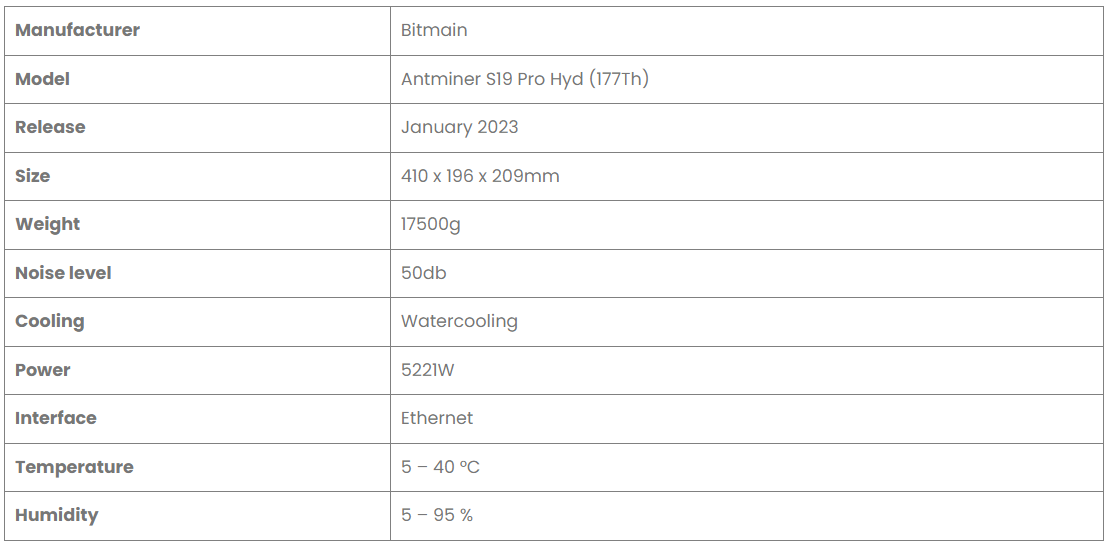
Task: Click the Power row label
Action: pos(43,370)
